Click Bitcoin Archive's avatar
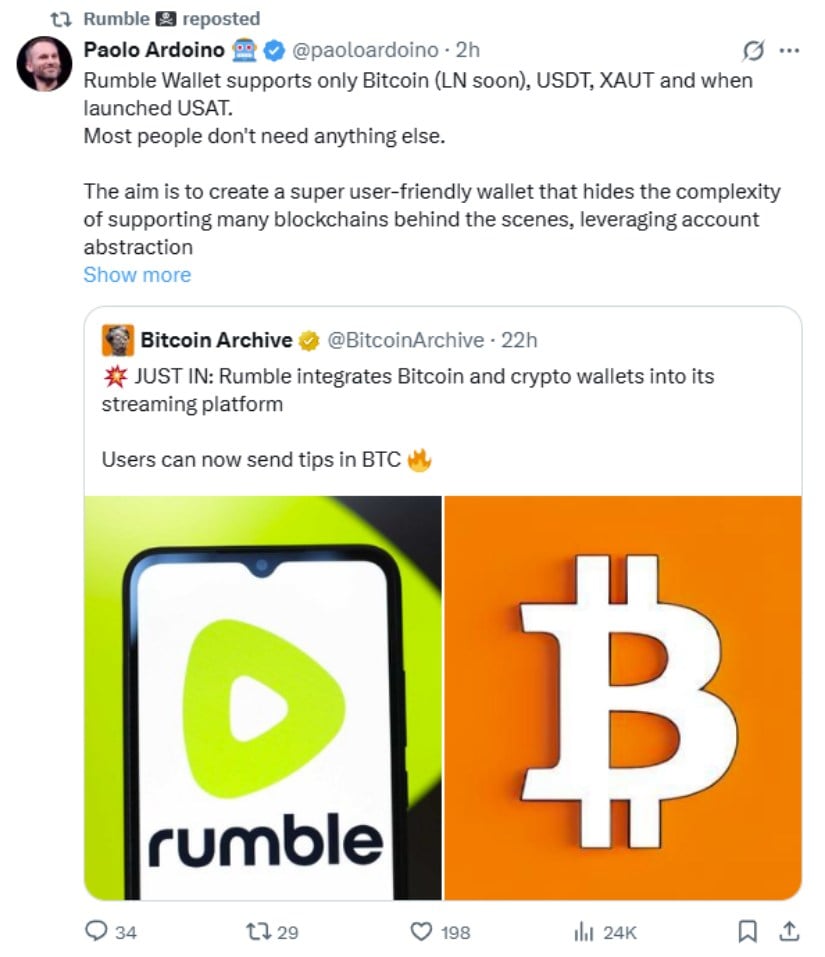The height and width of the screenshot is (957, 825). [x=117, y=339]
